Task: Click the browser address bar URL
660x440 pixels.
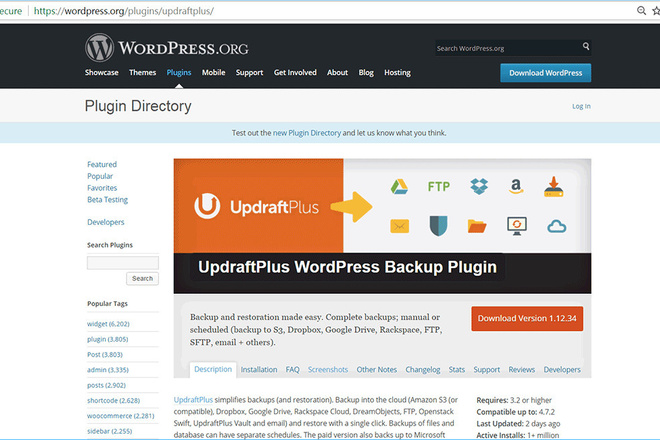Action: (x=124, y=11)
